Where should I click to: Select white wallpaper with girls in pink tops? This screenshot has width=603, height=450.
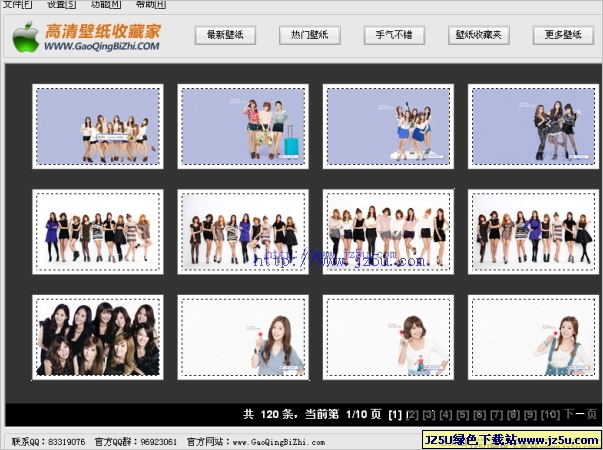coord(388,232)
